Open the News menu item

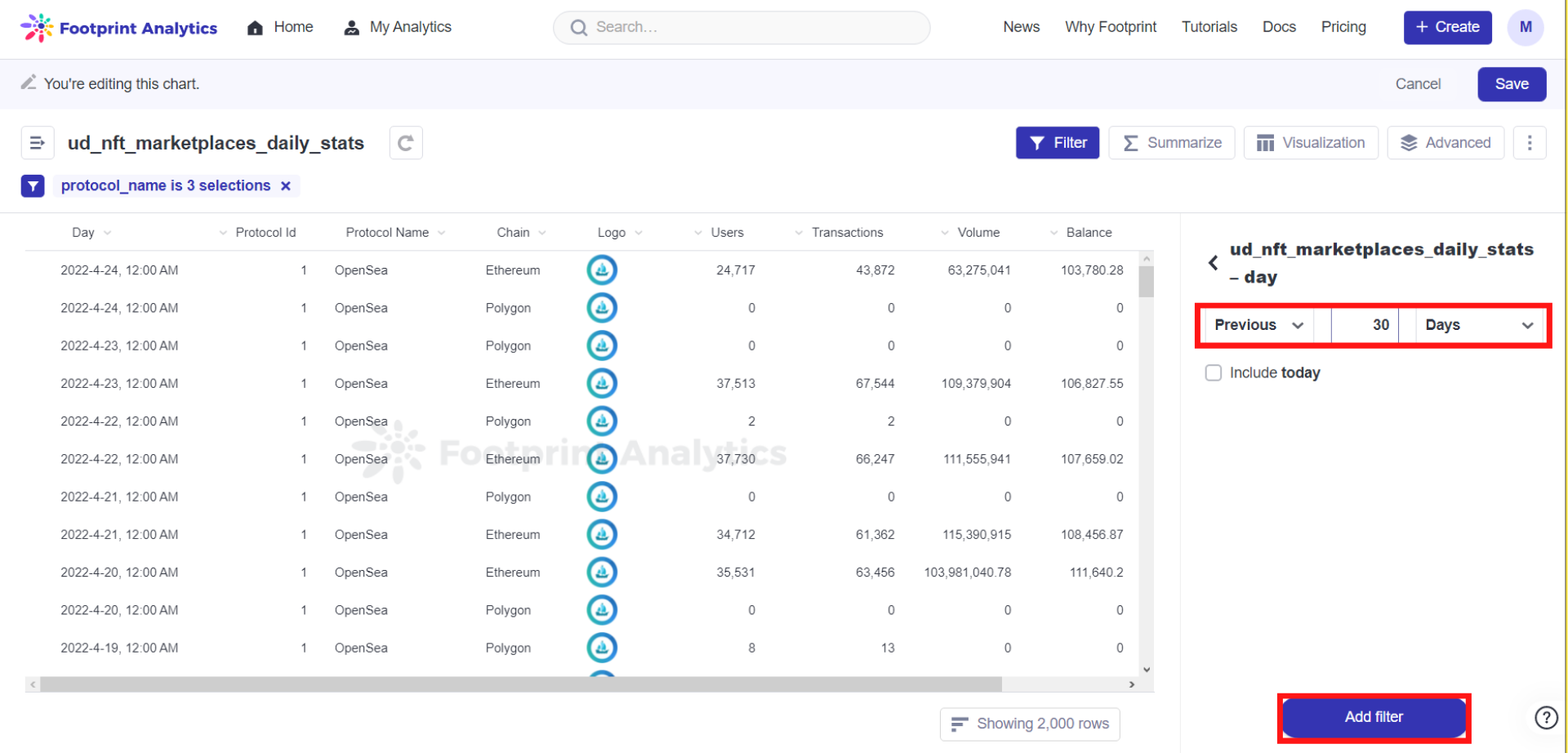pyautogui.click(x=1021, y=27)
